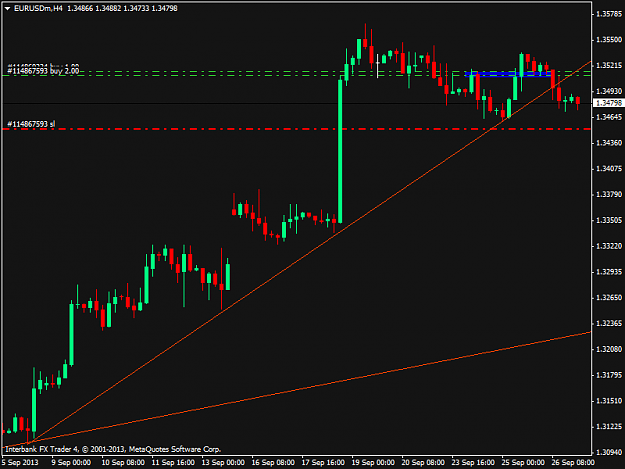Click the white candle near 19 Sep
The width and height of the screenshot is (625, 469).
pyautogui.click(x=377, y=64)
